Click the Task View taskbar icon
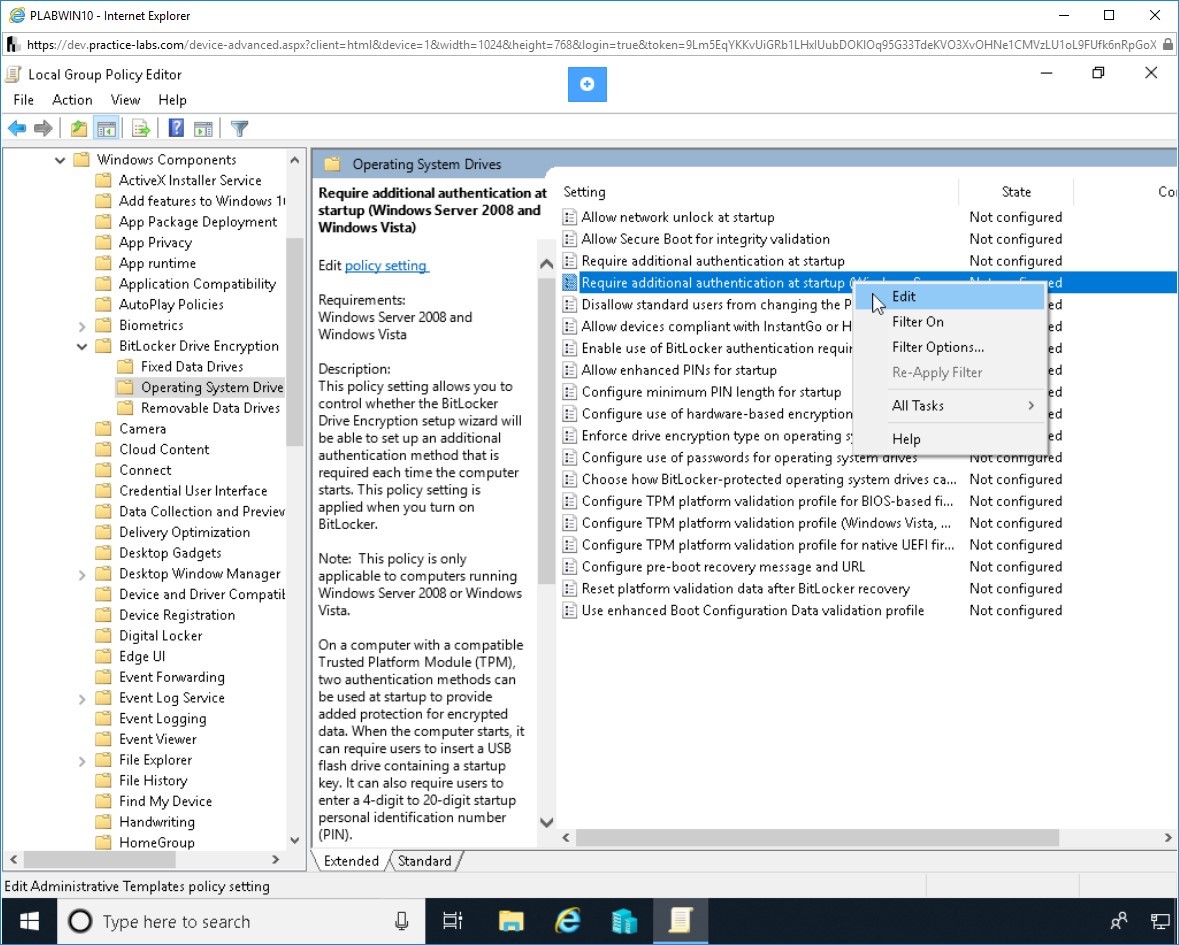 click(453, 921)
